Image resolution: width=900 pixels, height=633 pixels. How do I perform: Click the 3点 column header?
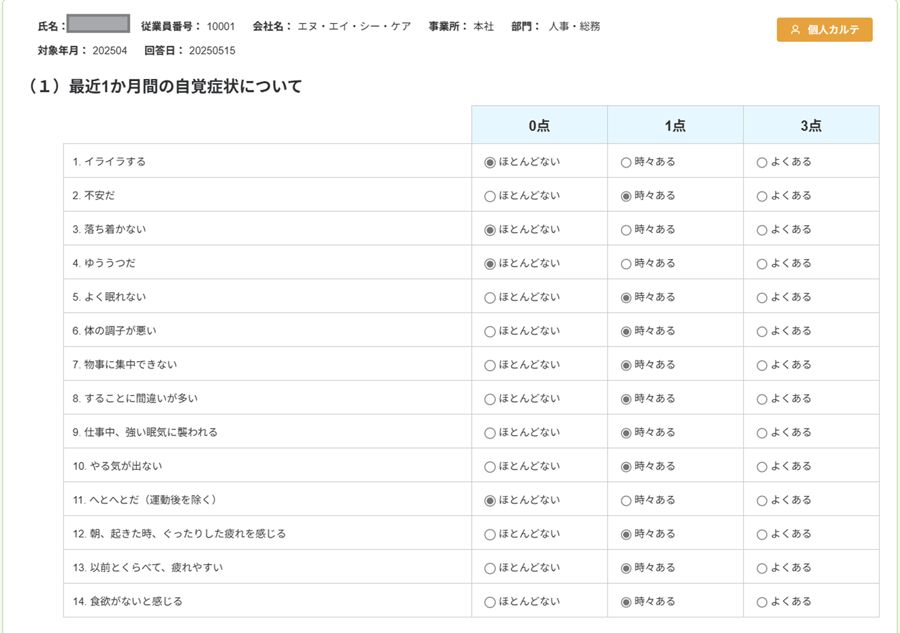point(811,126)
